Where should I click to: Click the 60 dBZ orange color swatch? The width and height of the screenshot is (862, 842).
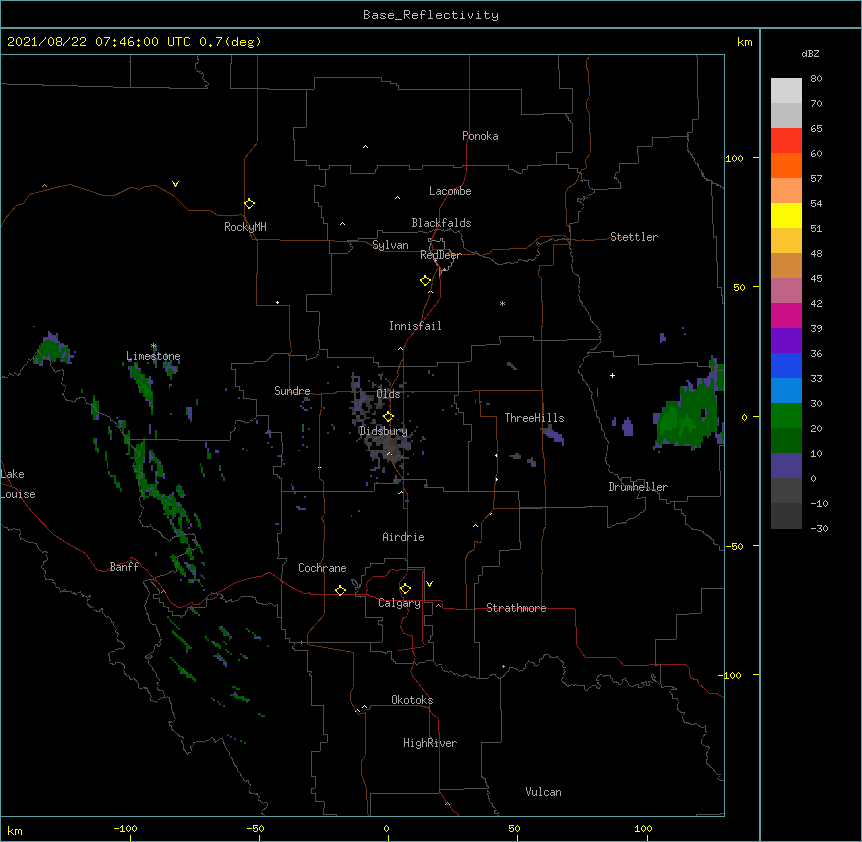coord(786,165)
